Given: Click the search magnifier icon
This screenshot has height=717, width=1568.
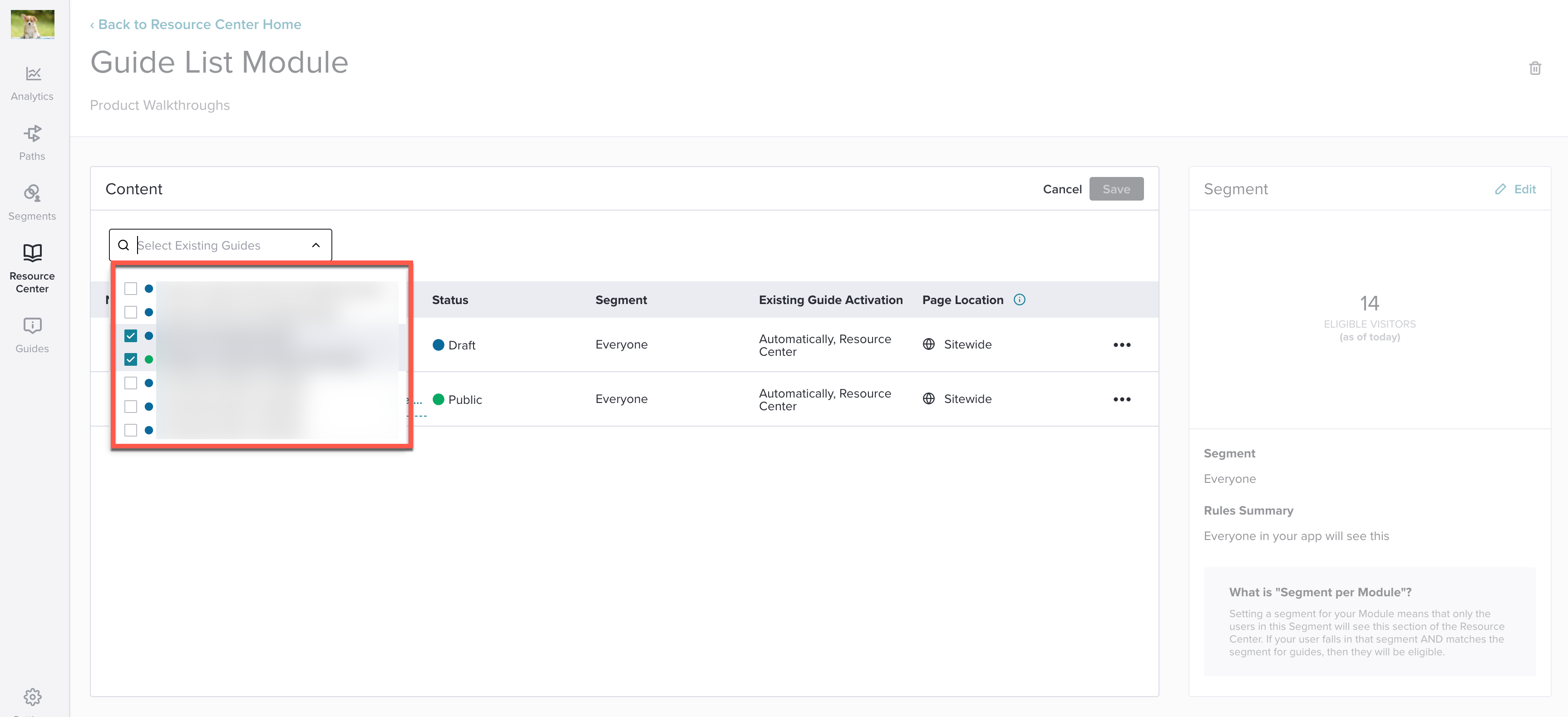Looking at the screenshot, I should coord(123,245).
